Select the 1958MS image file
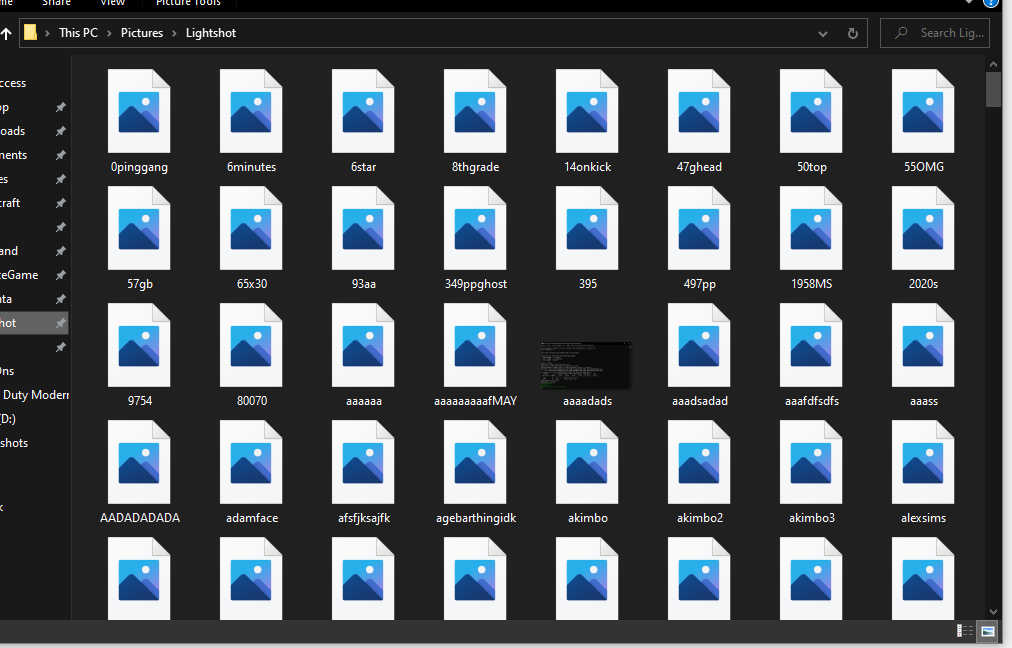Viewport: 1012px width, 648px height. click(811, 228)
